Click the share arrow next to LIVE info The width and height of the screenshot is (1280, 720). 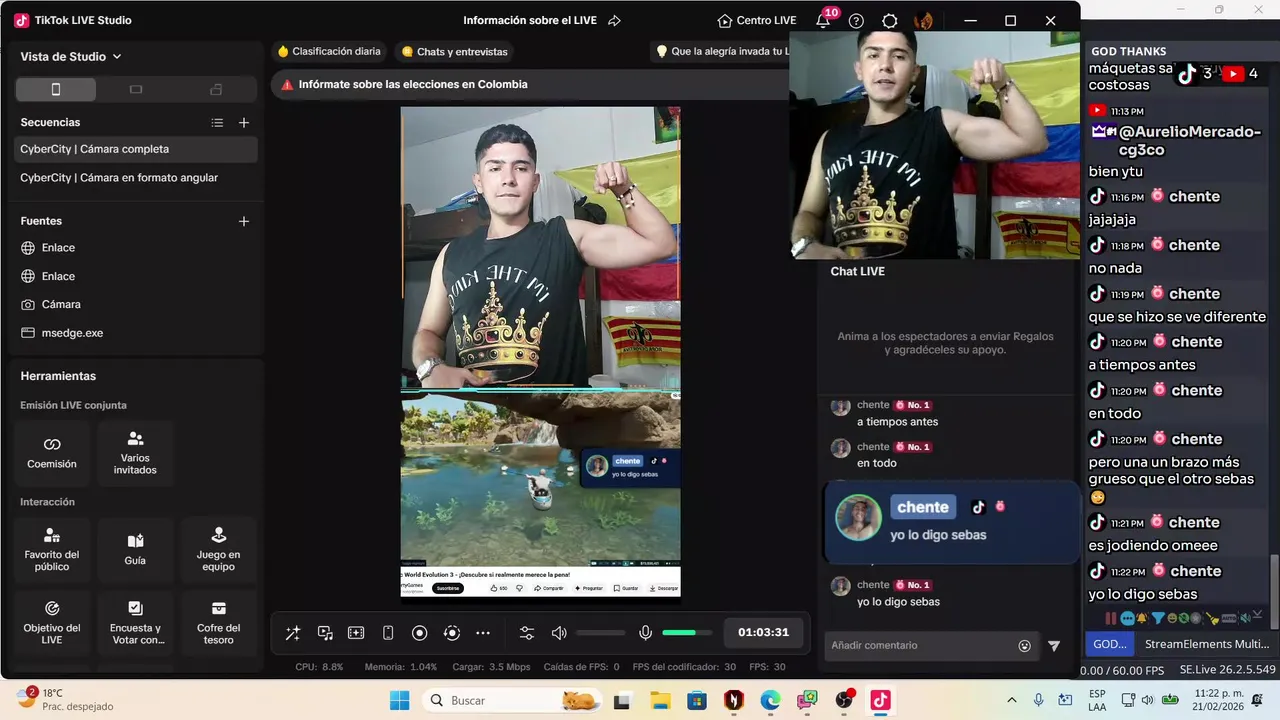point(615,20)
